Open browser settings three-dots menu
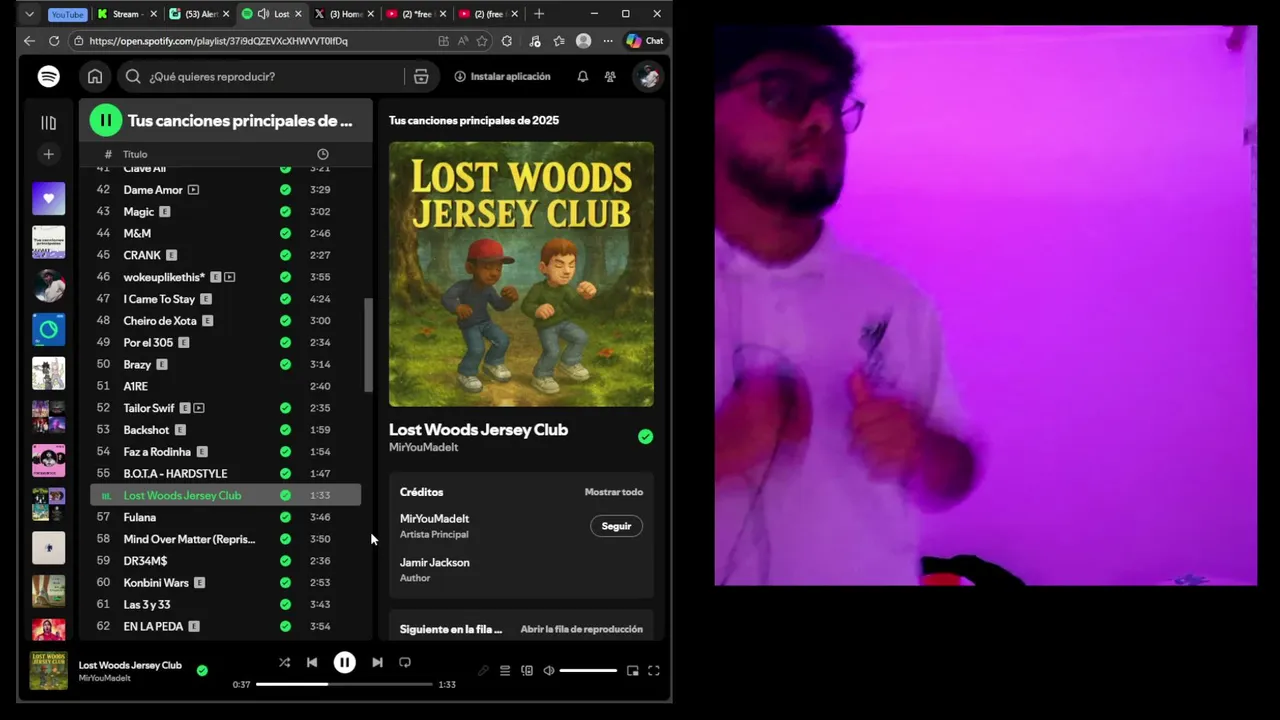This screenshot has width=1280, height=720. (608, 41)
